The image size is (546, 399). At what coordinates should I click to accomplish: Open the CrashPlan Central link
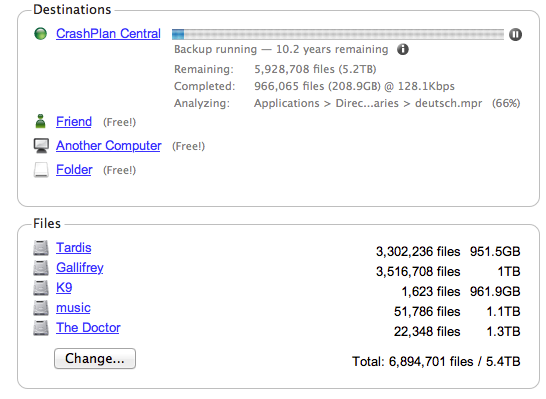point(108,33)
